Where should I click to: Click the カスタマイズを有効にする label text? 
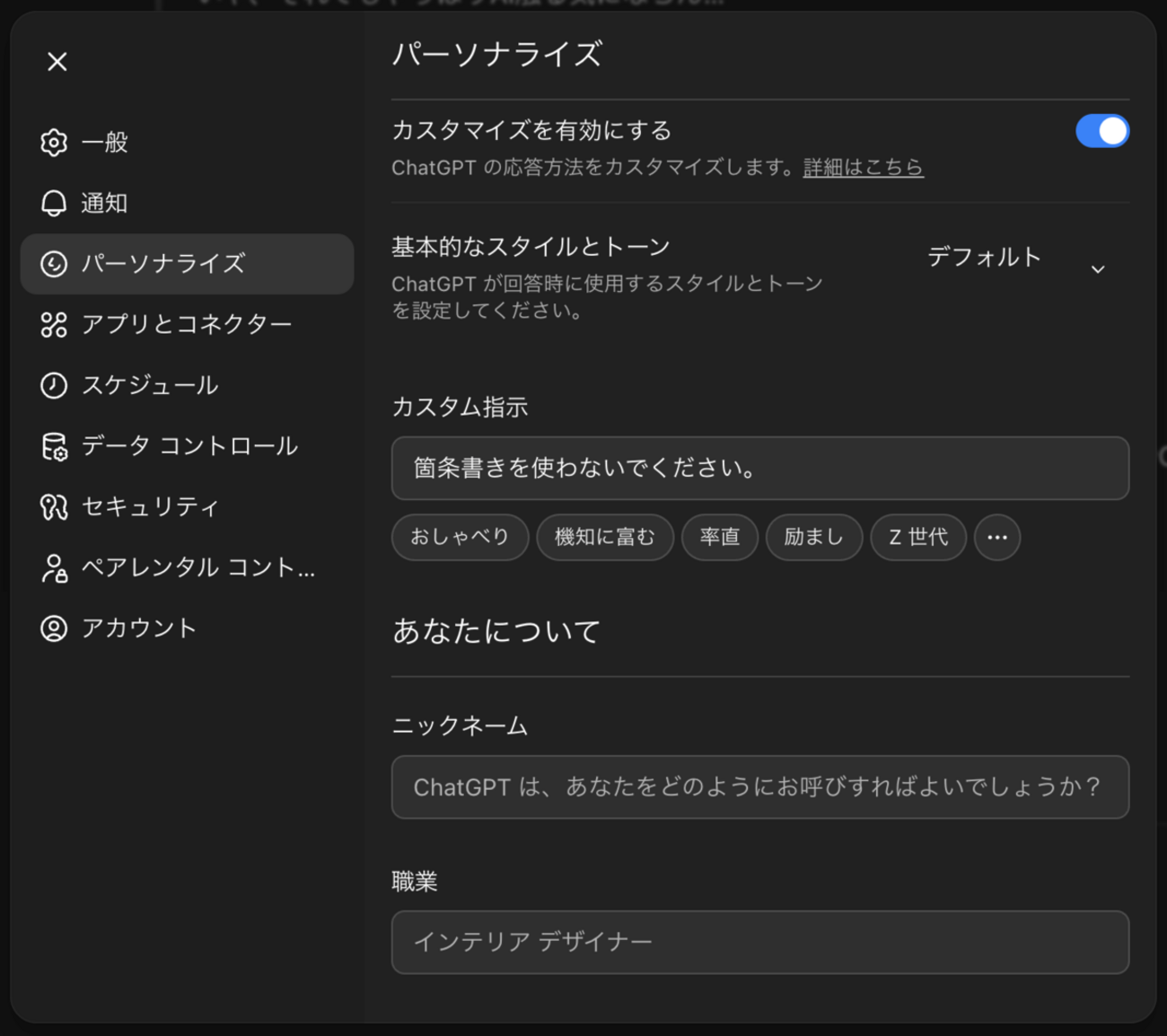pyautogui.click(x=531, y=130)
